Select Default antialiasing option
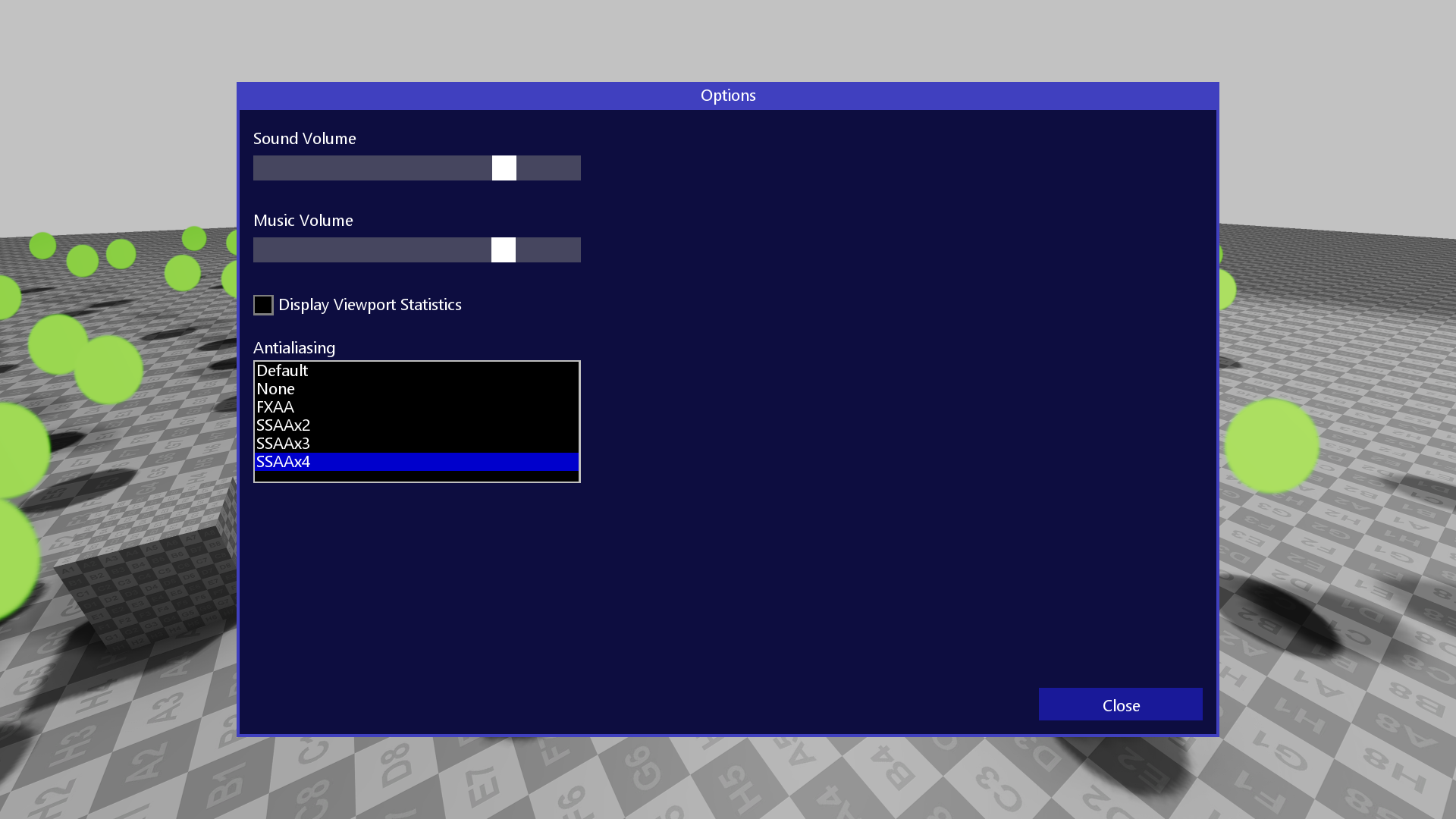The image size is (1456, 819). pyautogui.click(x=282, y=371)
